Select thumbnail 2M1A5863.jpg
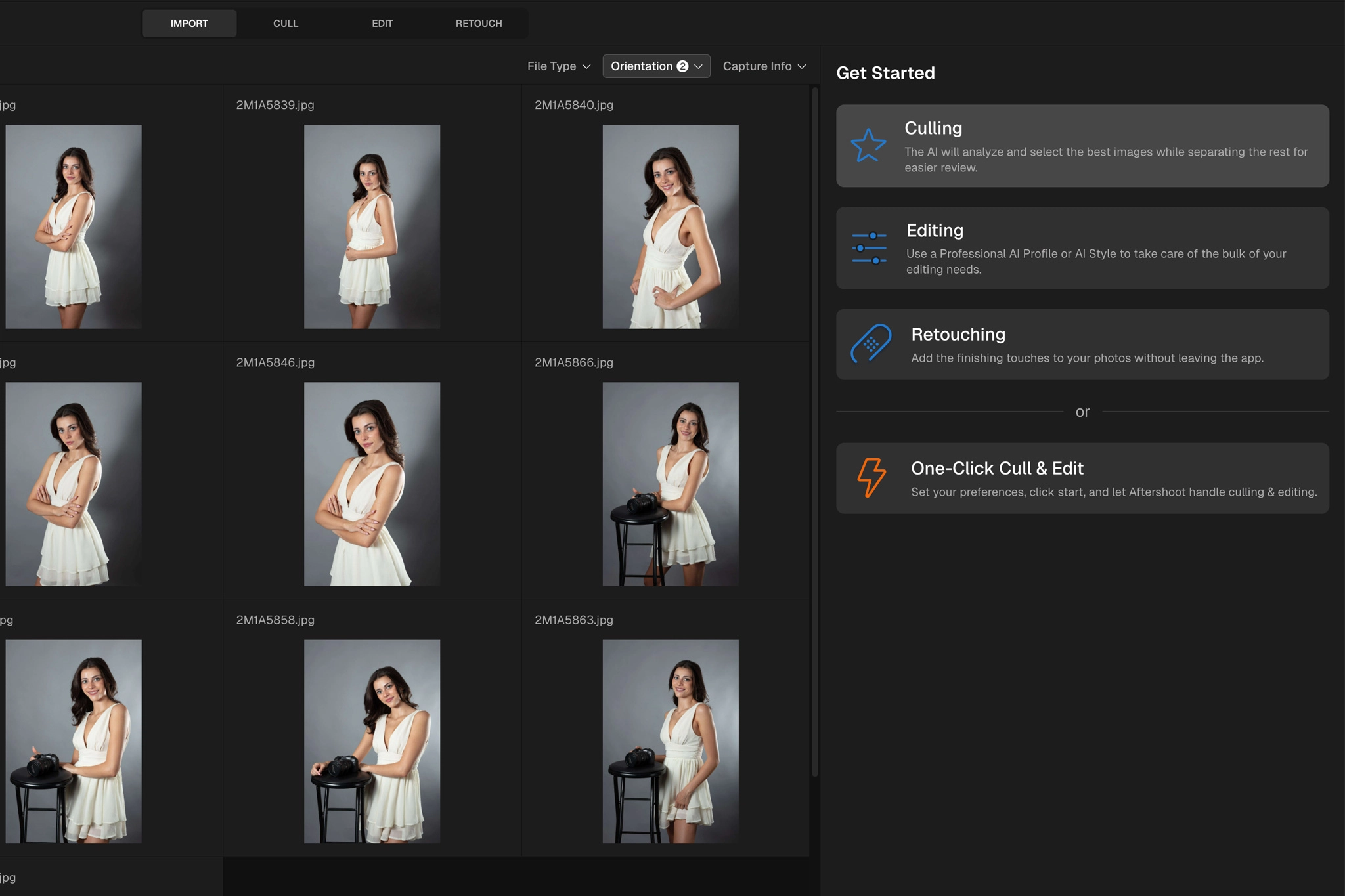1345x896 pixels. coord(671,741)
